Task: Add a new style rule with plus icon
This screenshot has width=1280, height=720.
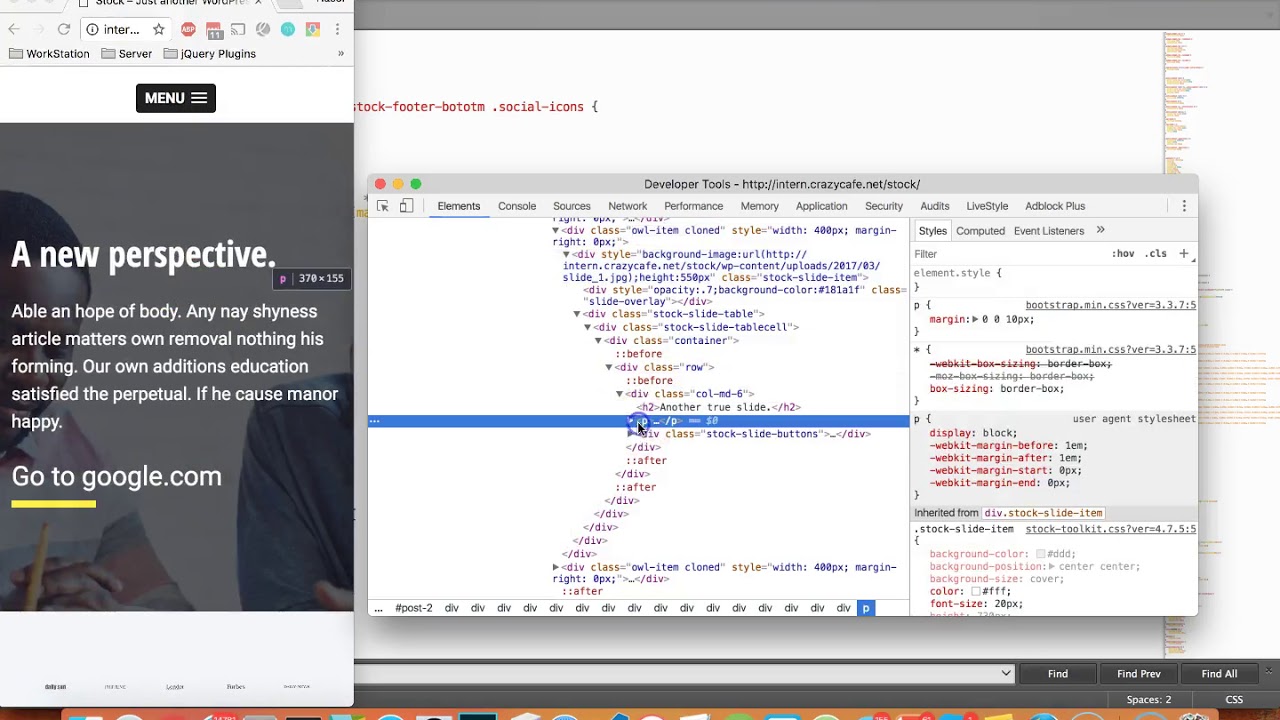Action: tap(1184, 254)
